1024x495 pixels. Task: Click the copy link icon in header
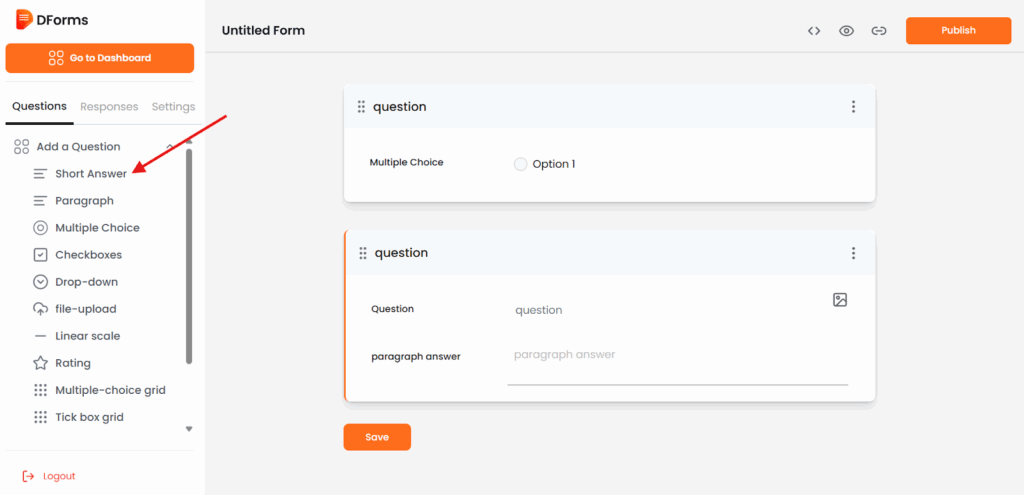[879, 31]
